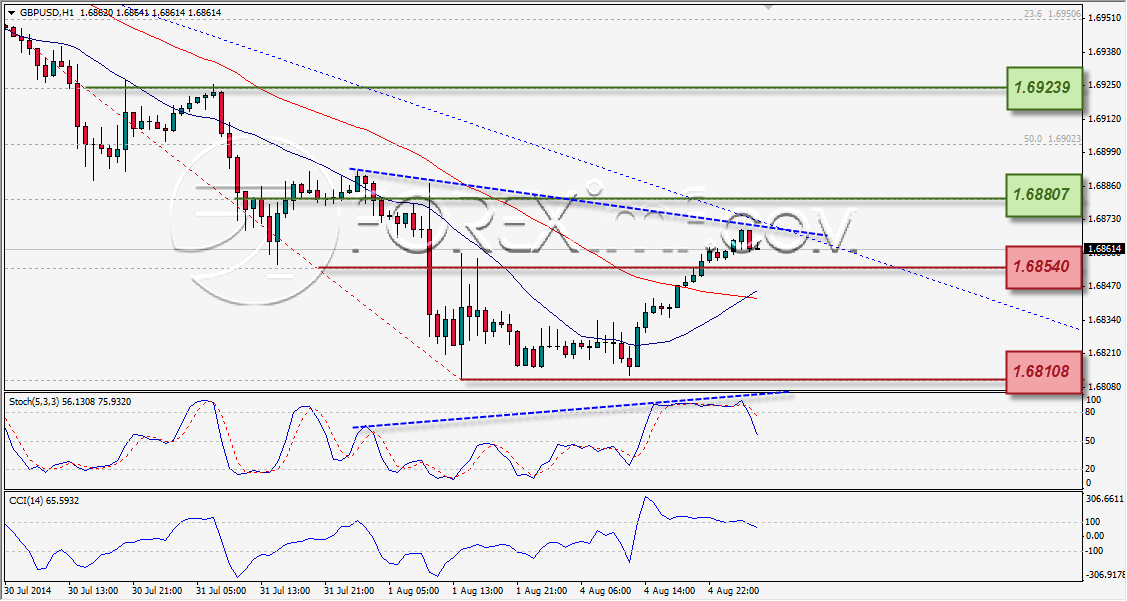Select the green 1.68807 resistance label
Viewport: 1127px width, 601px height.
[x=1044, y=194]
